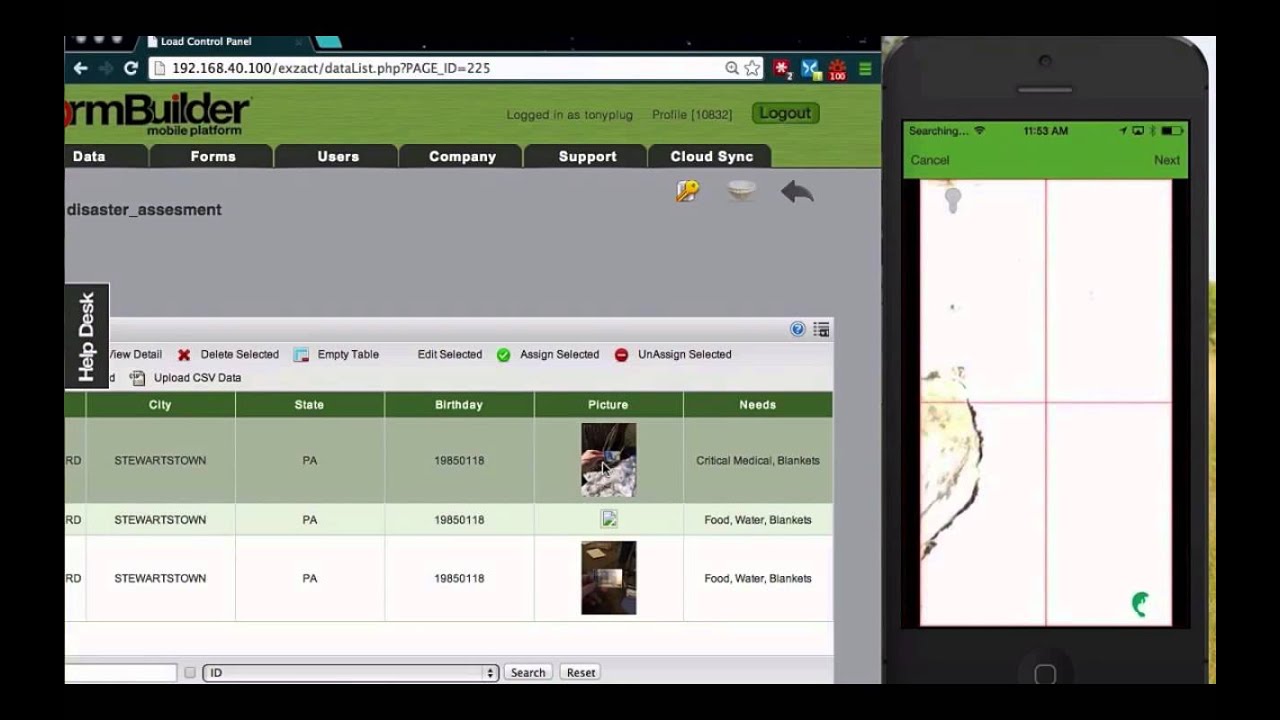
Task: Click the 'Logged in as tonyplug' text
Action: coord(569,115)
